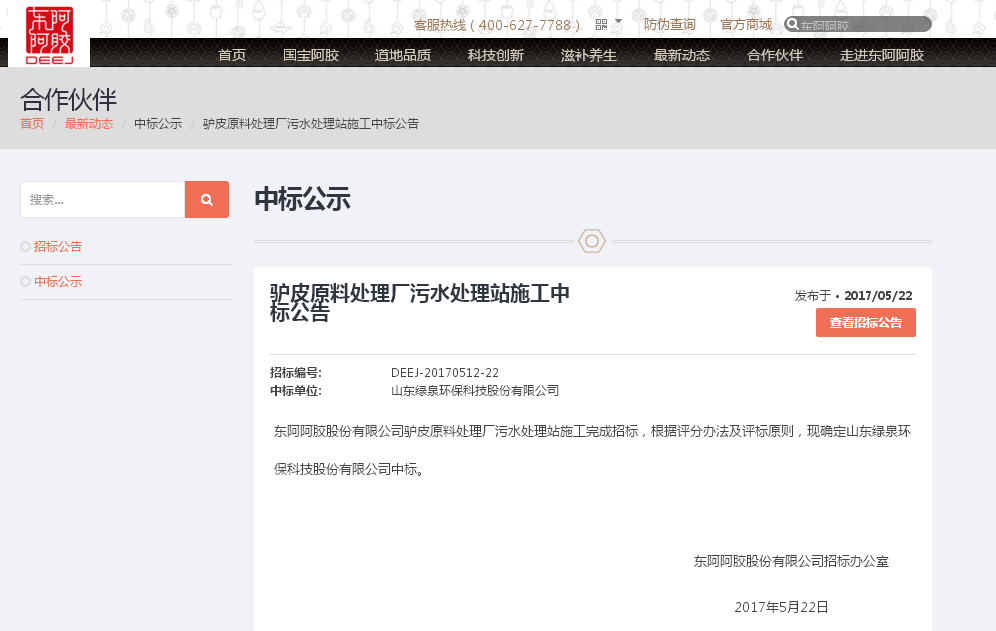
Task: Click the magnifier icon inside the top search box
Action: click(x=791, y=23)
